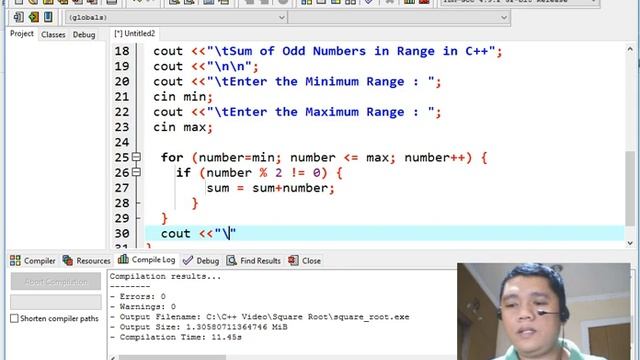Click the compile log scroll left arrow
Image resolution: width=640 pixels, height=360 pixels.
click(x=113, y=358)
